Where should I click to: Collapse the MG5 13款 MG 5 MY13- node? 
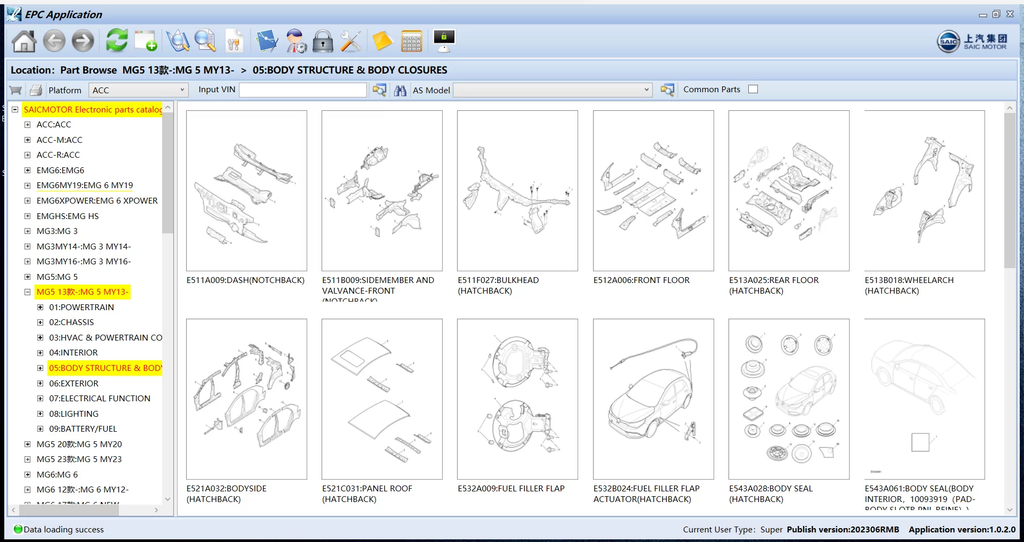[28, 292]
